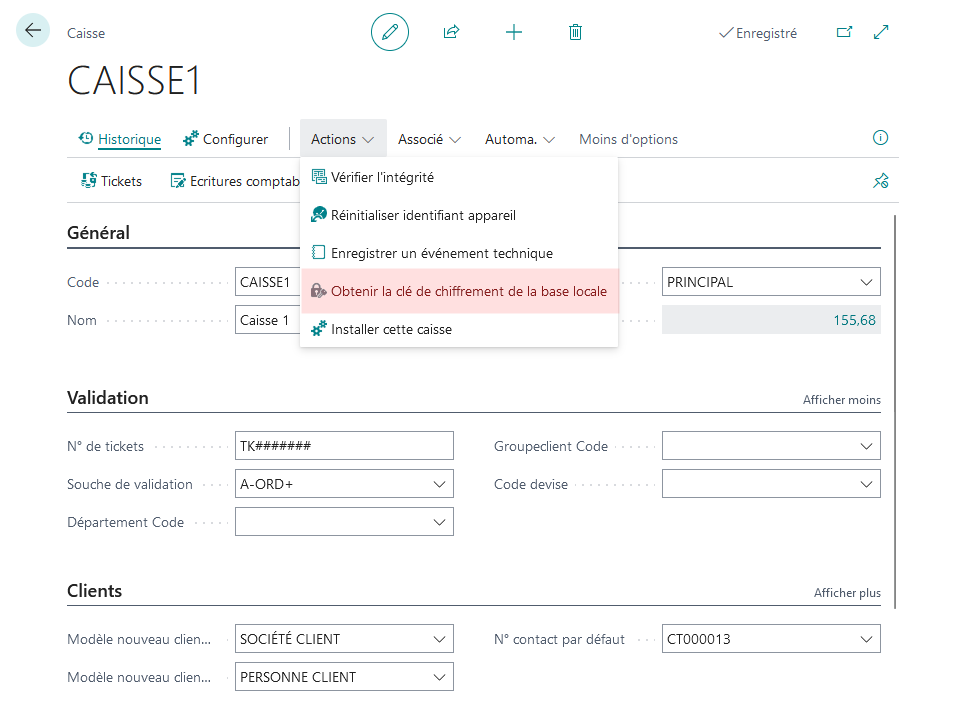Image resolution: width=966 pixels, height=720 pixels.
Task: Select Vérifier l'intégrité
Action: (459, 177)
